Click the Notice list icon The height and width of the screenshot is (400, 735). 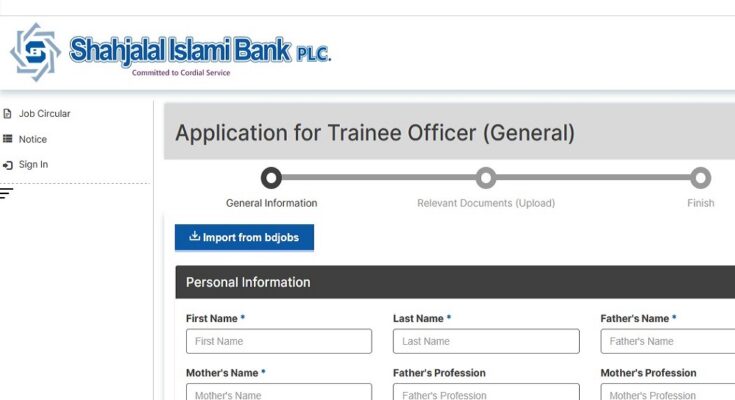click(x=8, y=139)
